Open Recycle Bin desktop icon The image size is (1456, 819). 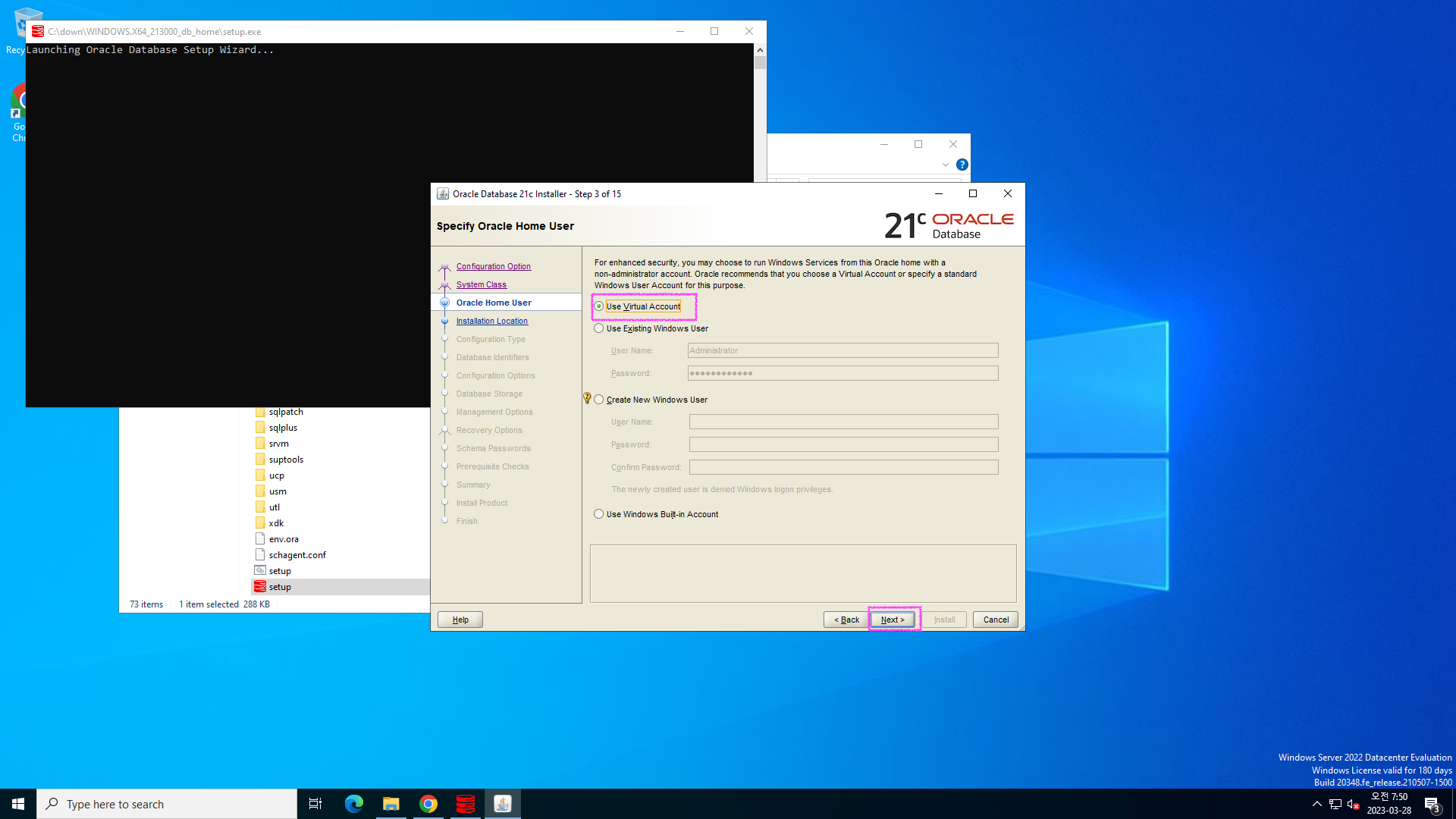click(x=15, y=30)
